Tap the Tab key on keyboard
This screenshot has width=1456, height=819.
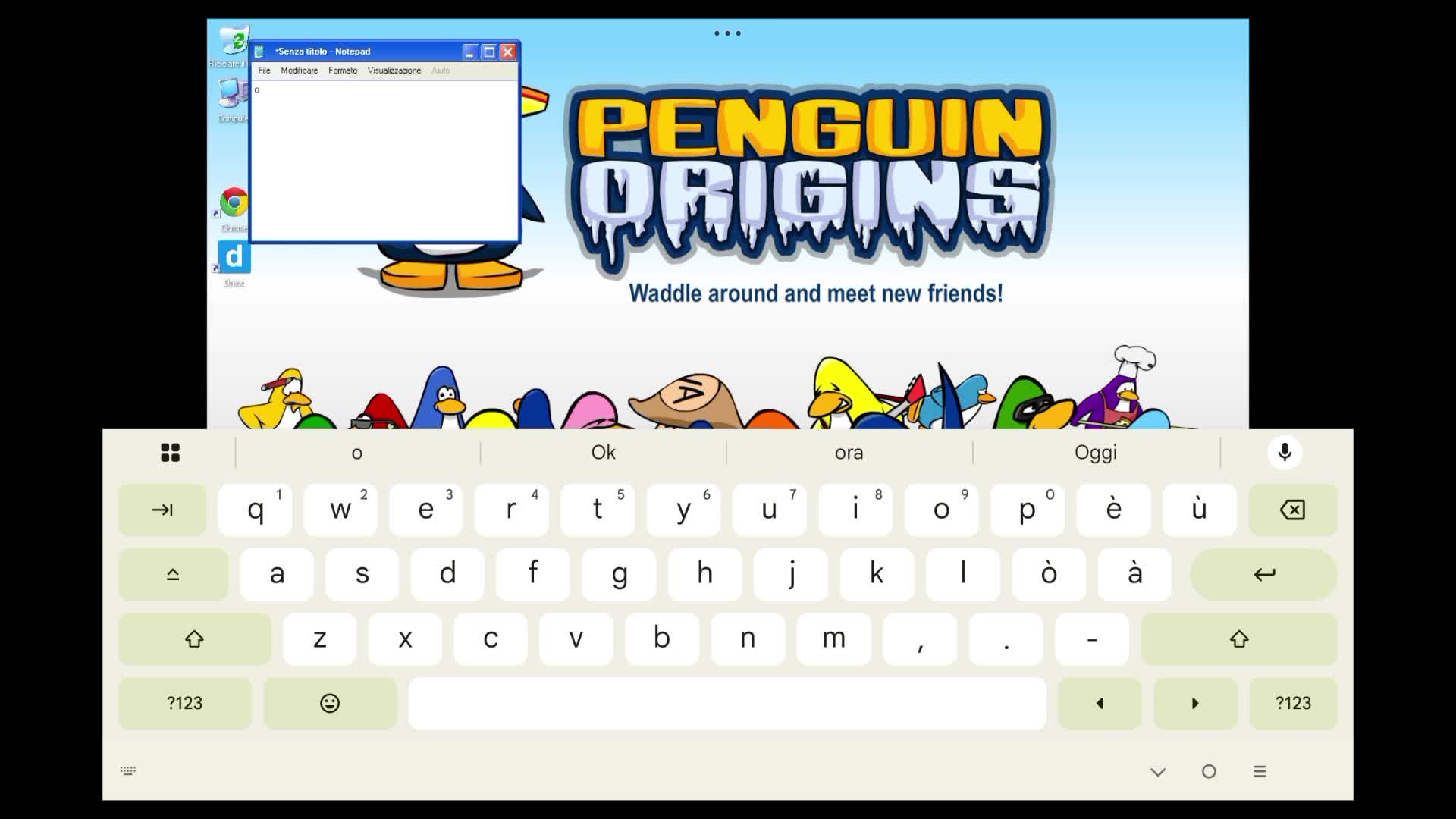(162, 510)
